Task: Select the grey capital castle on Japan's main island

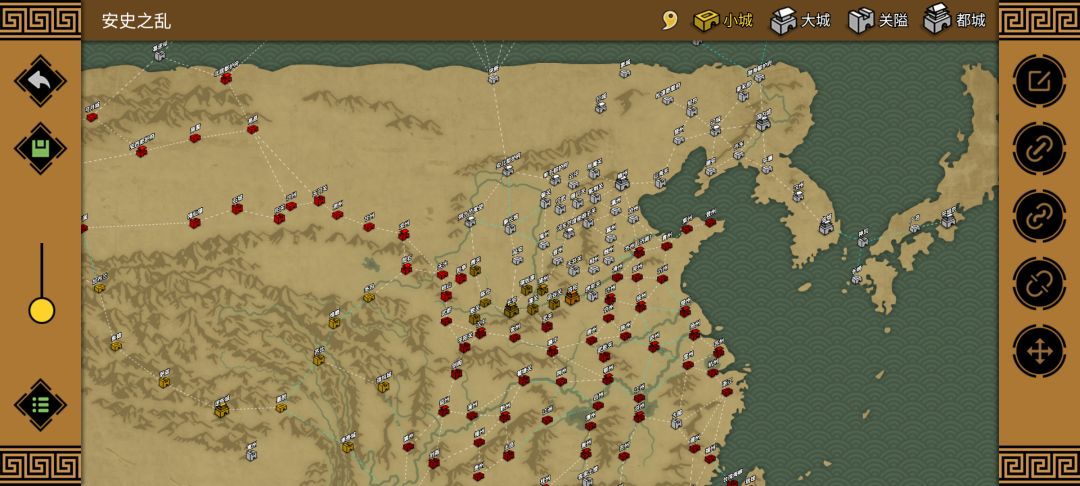Action: tap(948, 220)
